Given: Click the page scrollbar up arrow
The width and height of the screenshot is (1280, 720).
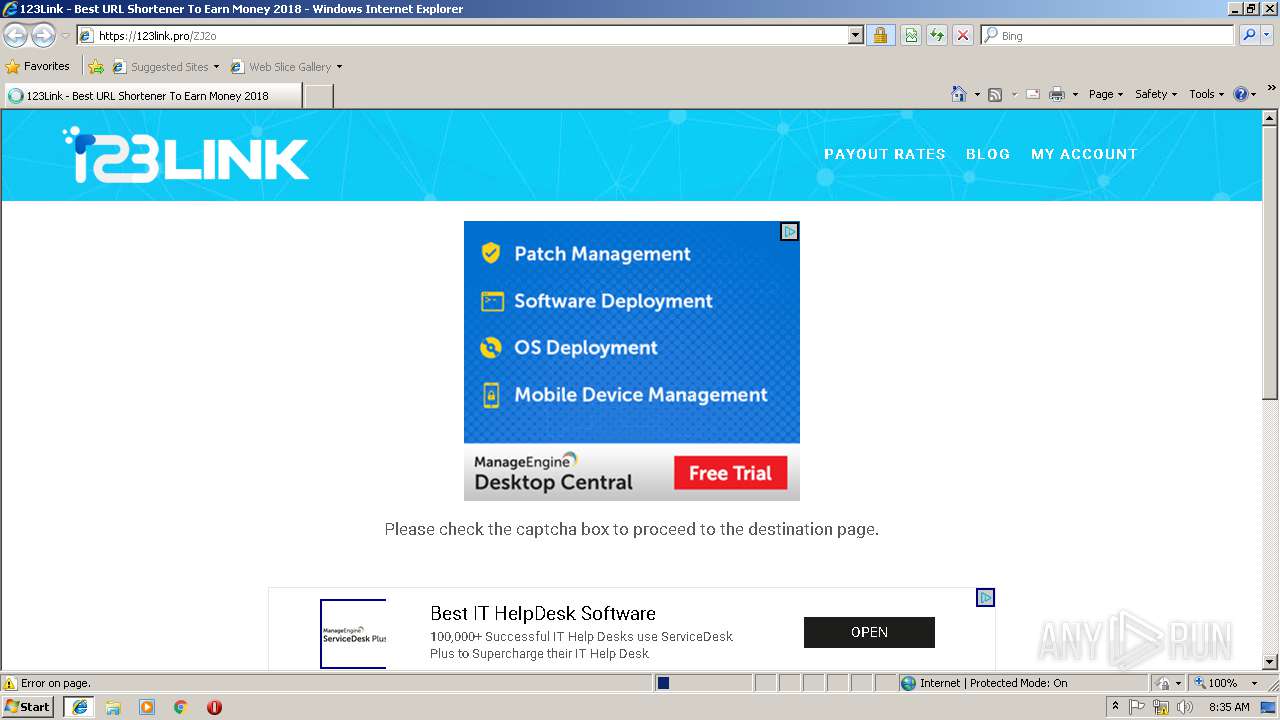Looking at the screenshot, I should [x=1270, y=119].
